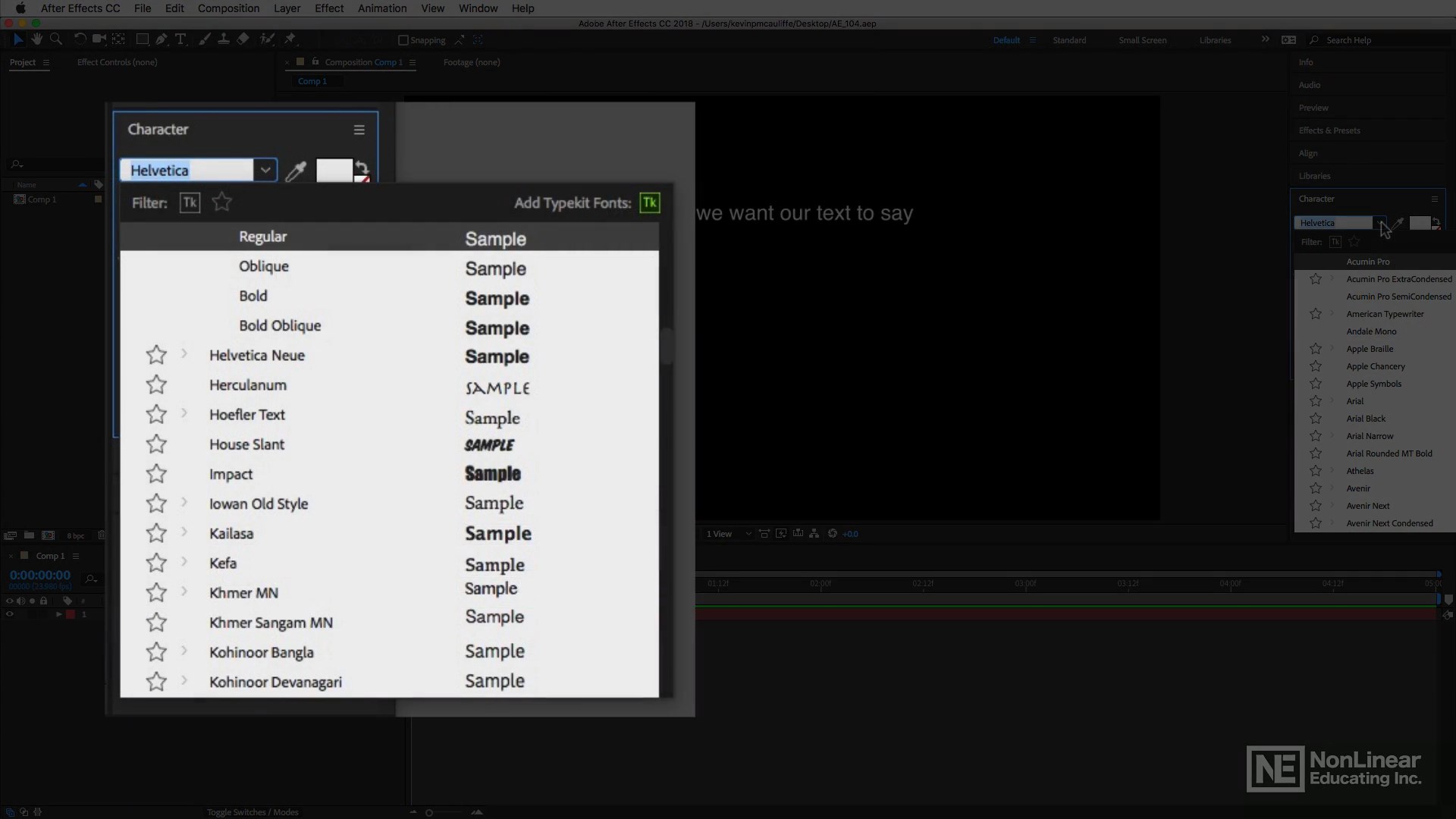Select the Horizontal Type tool

180,39
